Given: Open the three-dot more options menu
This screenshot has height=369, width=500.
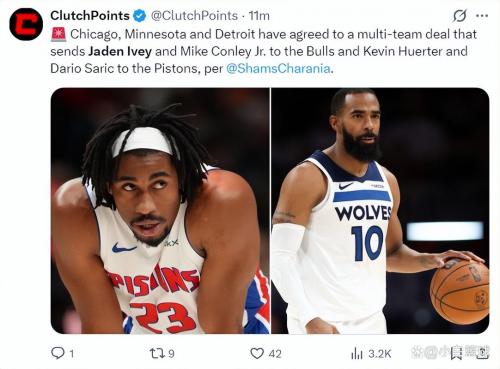Looking at the screenshot, I should pos(482,16).
